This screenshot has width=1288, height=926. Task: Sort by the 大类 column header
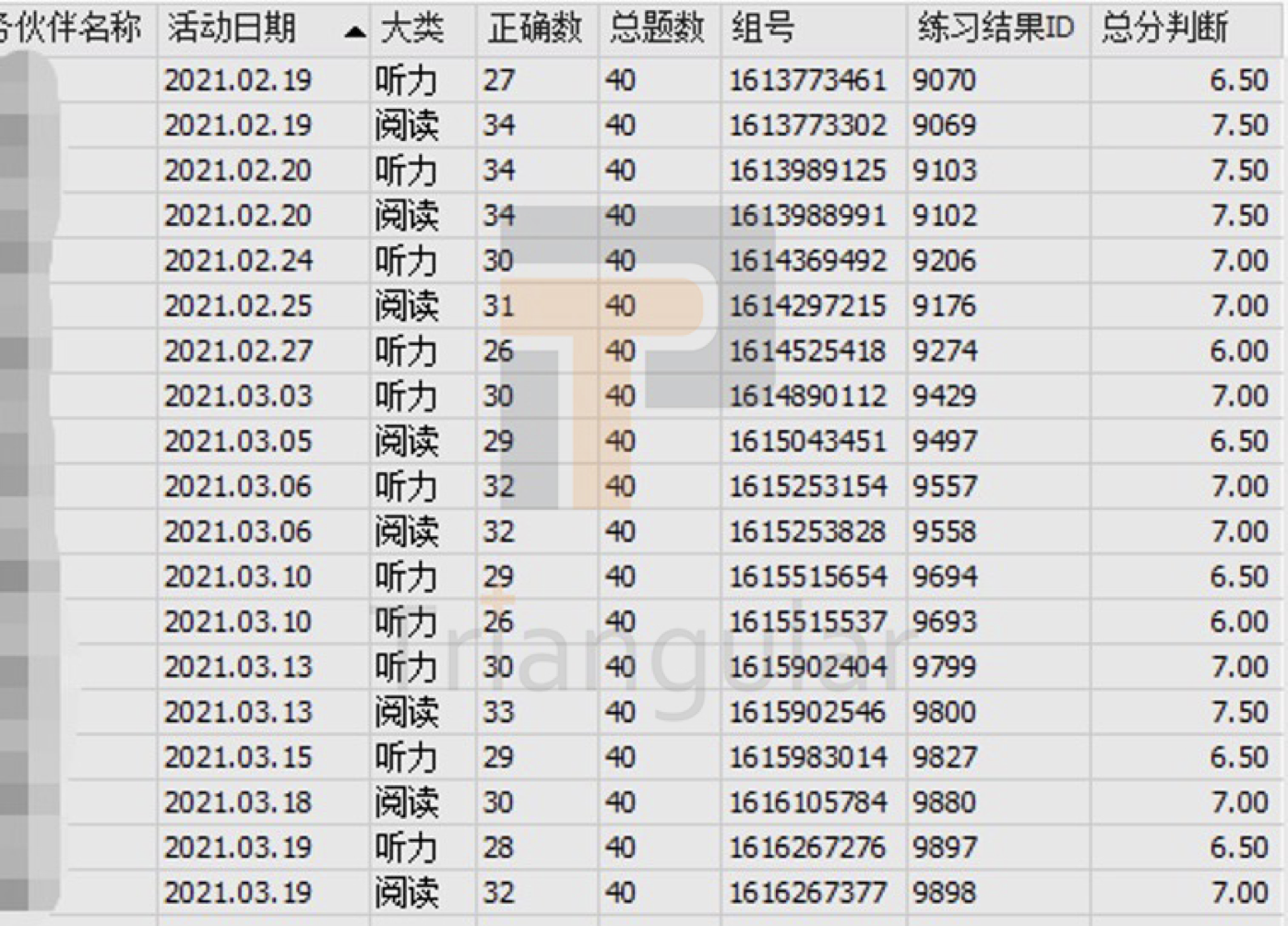[x=411, y=30]
